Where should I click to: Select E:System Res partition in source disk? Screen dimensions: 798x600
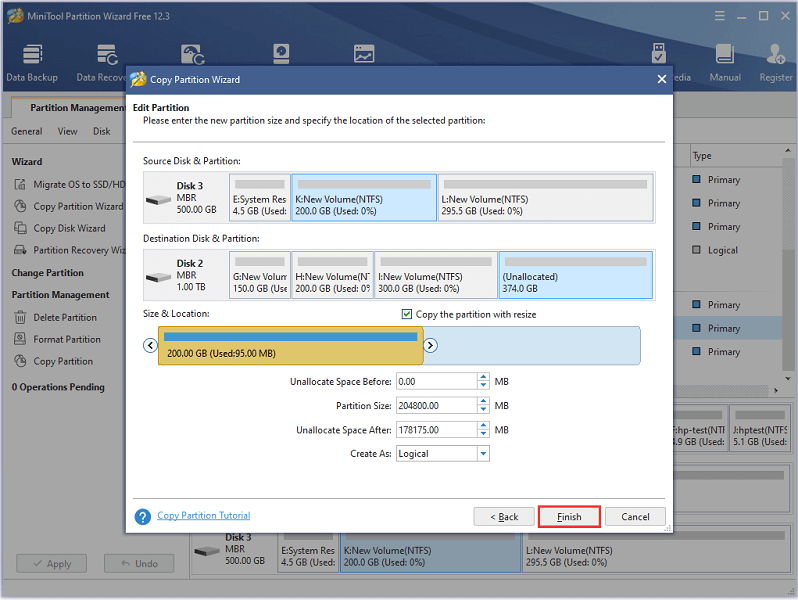click(x=260, y=197)
